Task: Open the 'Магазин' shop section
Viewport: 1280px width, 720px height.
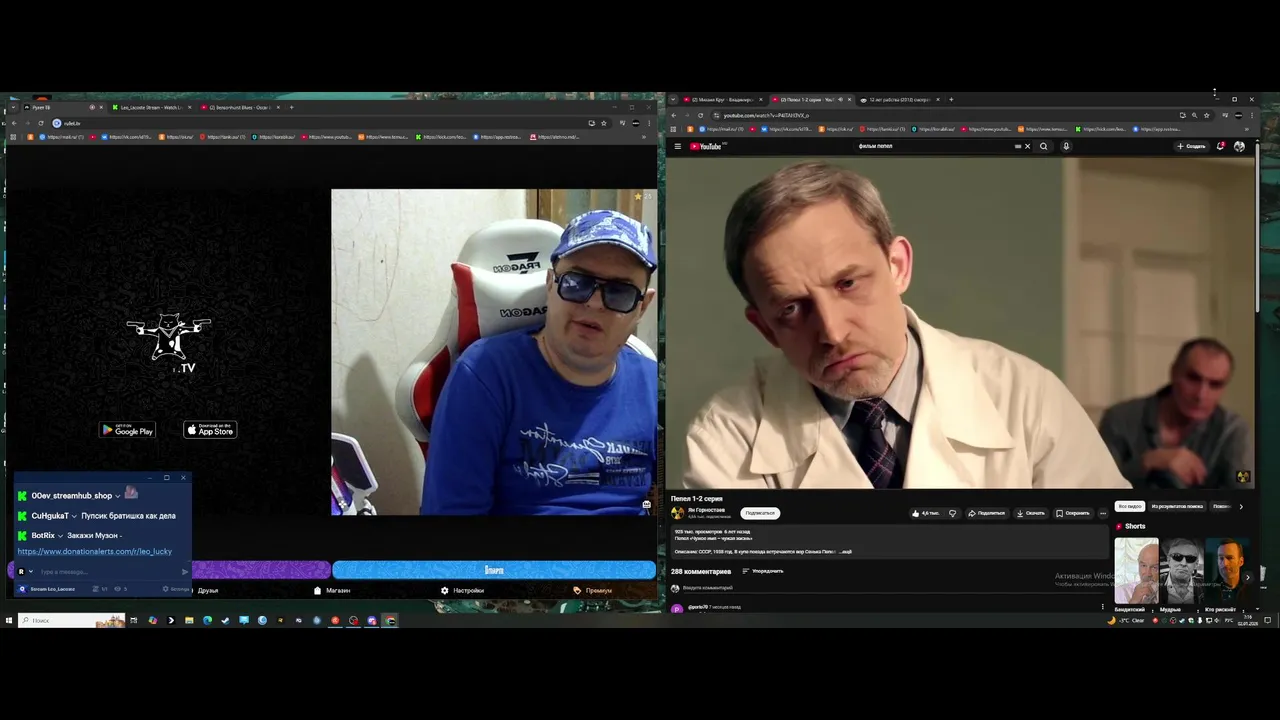Action: (x=332, y=590)
